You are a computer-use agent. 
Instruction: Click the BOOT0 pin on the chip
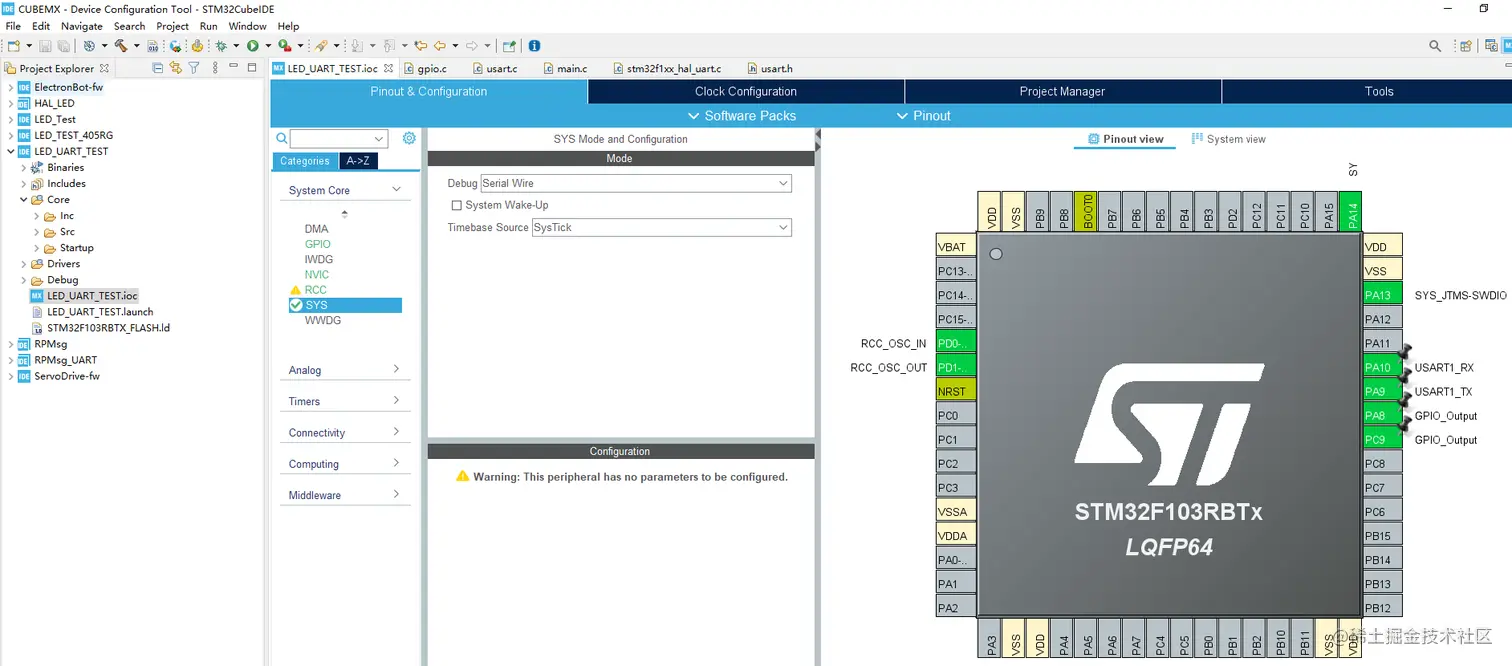[x=1088, y=211]
